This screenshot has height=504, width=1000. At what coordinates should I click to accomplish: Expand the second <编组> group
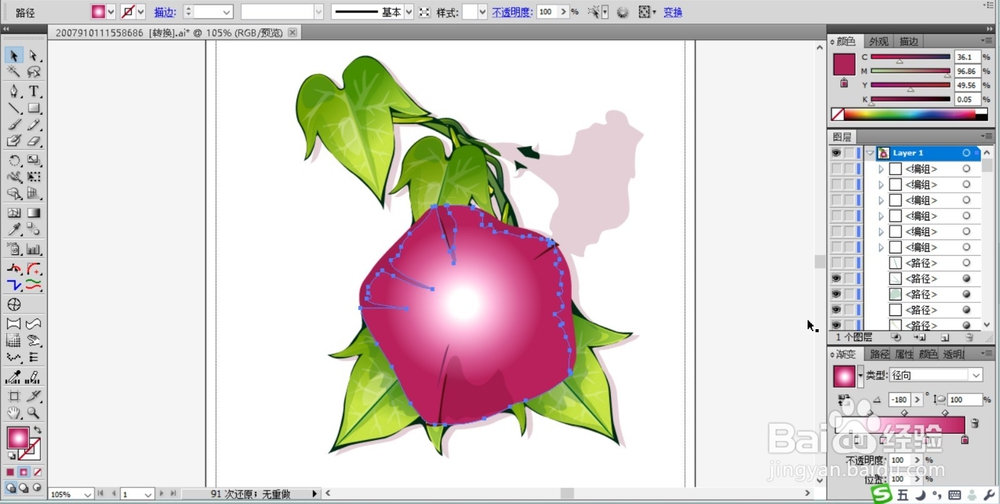[x=881, y=185]
